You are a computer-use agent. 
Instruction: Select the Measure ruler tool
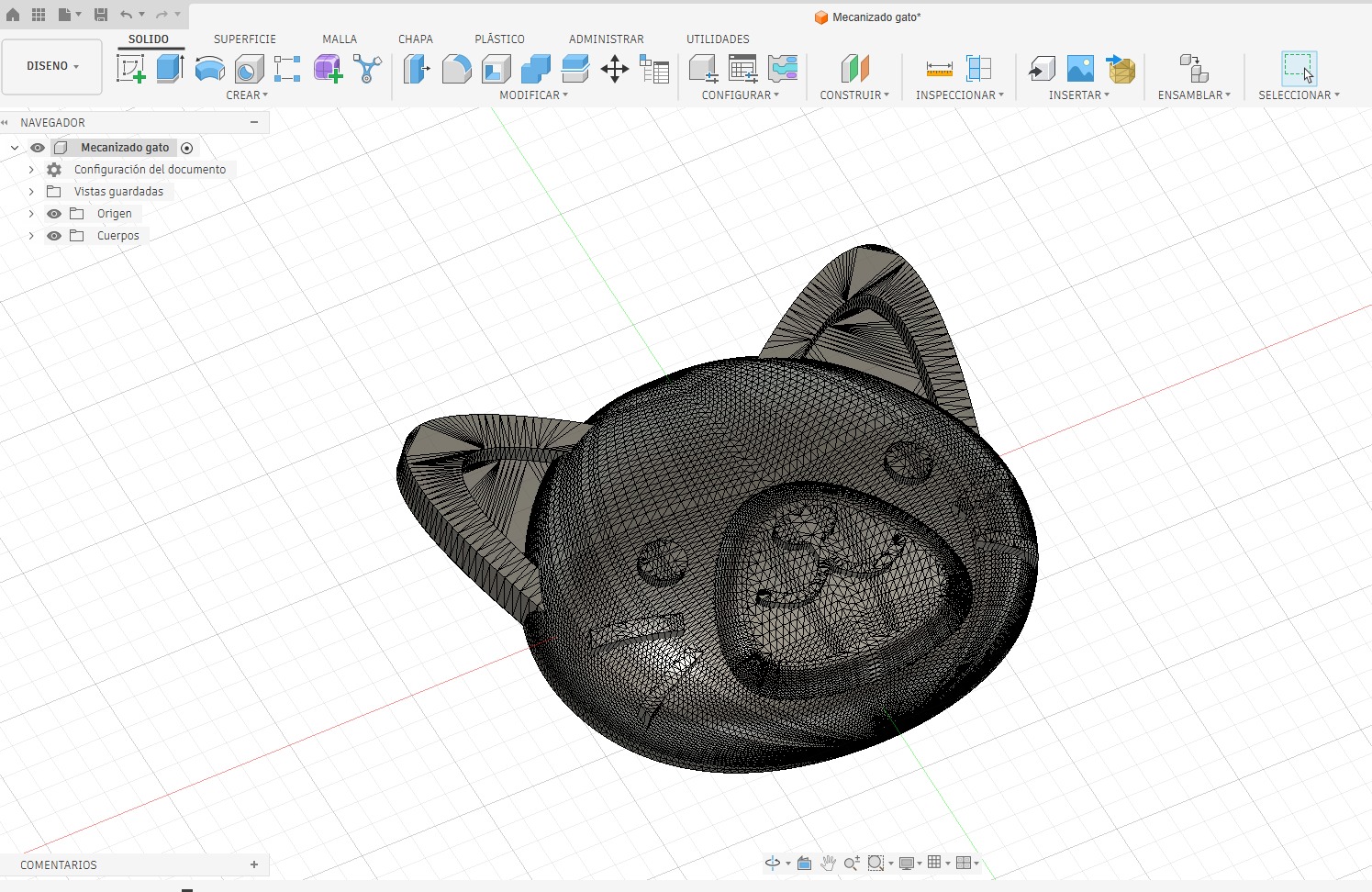tap(939, 69)
